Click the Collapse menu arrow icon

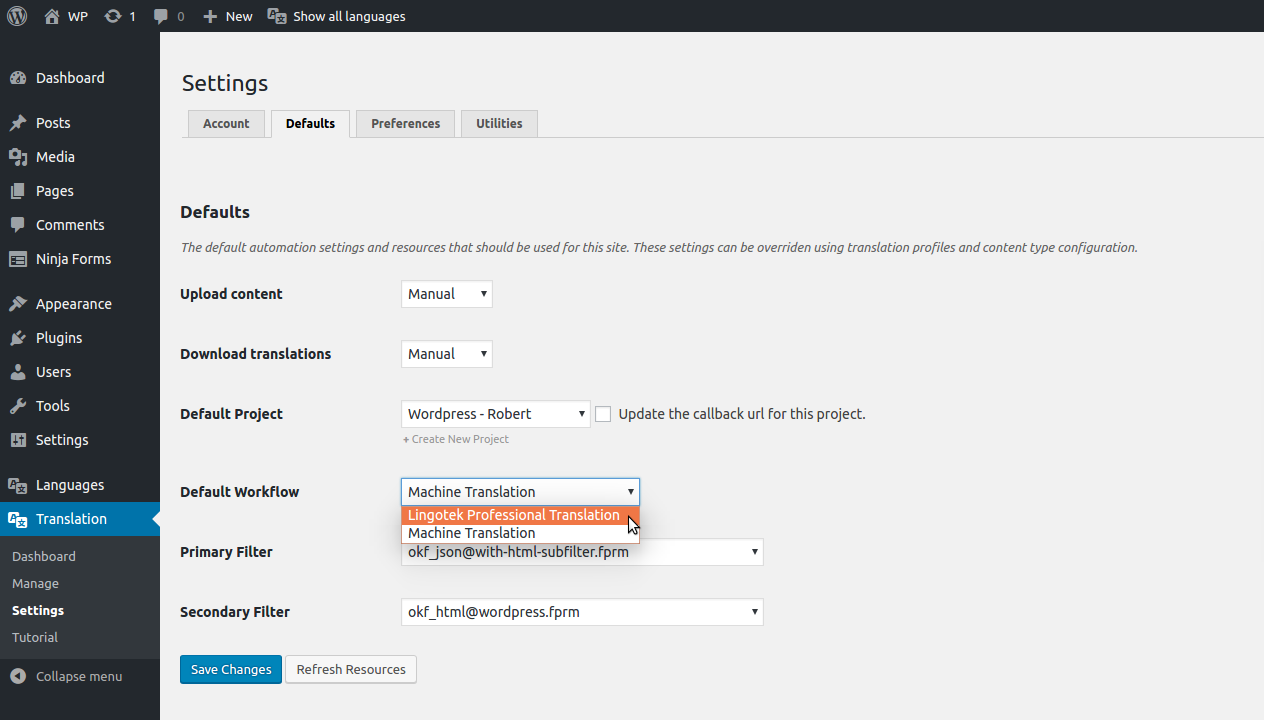point(18,676)
